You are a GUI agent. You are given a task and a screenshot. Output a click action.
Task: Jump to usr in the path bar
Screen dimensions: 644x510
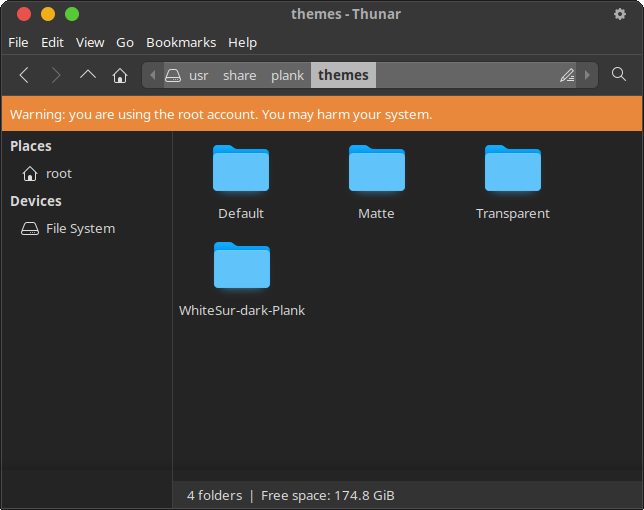pos(199,75)
